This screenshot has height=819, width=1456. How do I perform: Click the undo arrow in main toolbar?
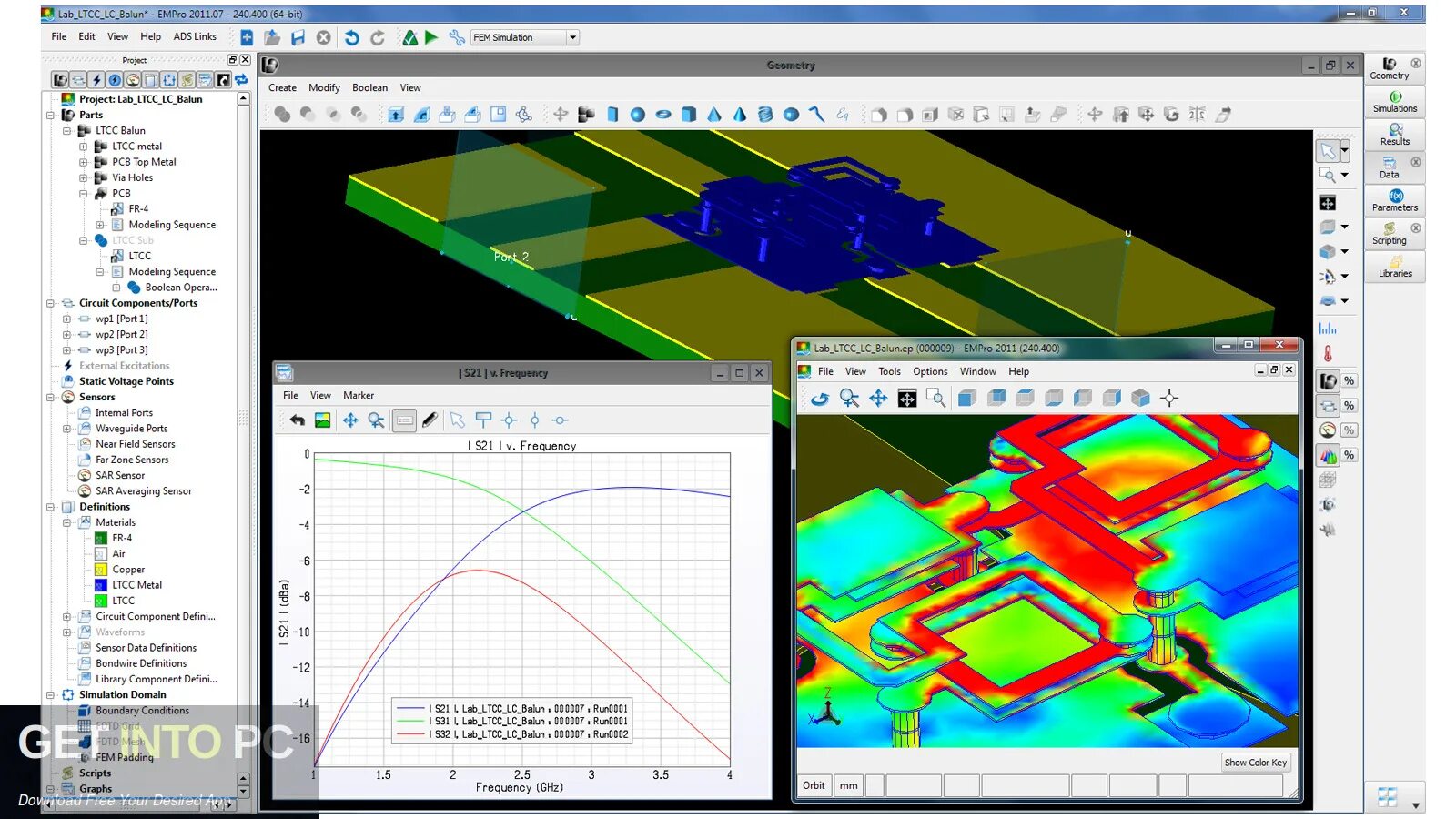(x=351, y=37)
